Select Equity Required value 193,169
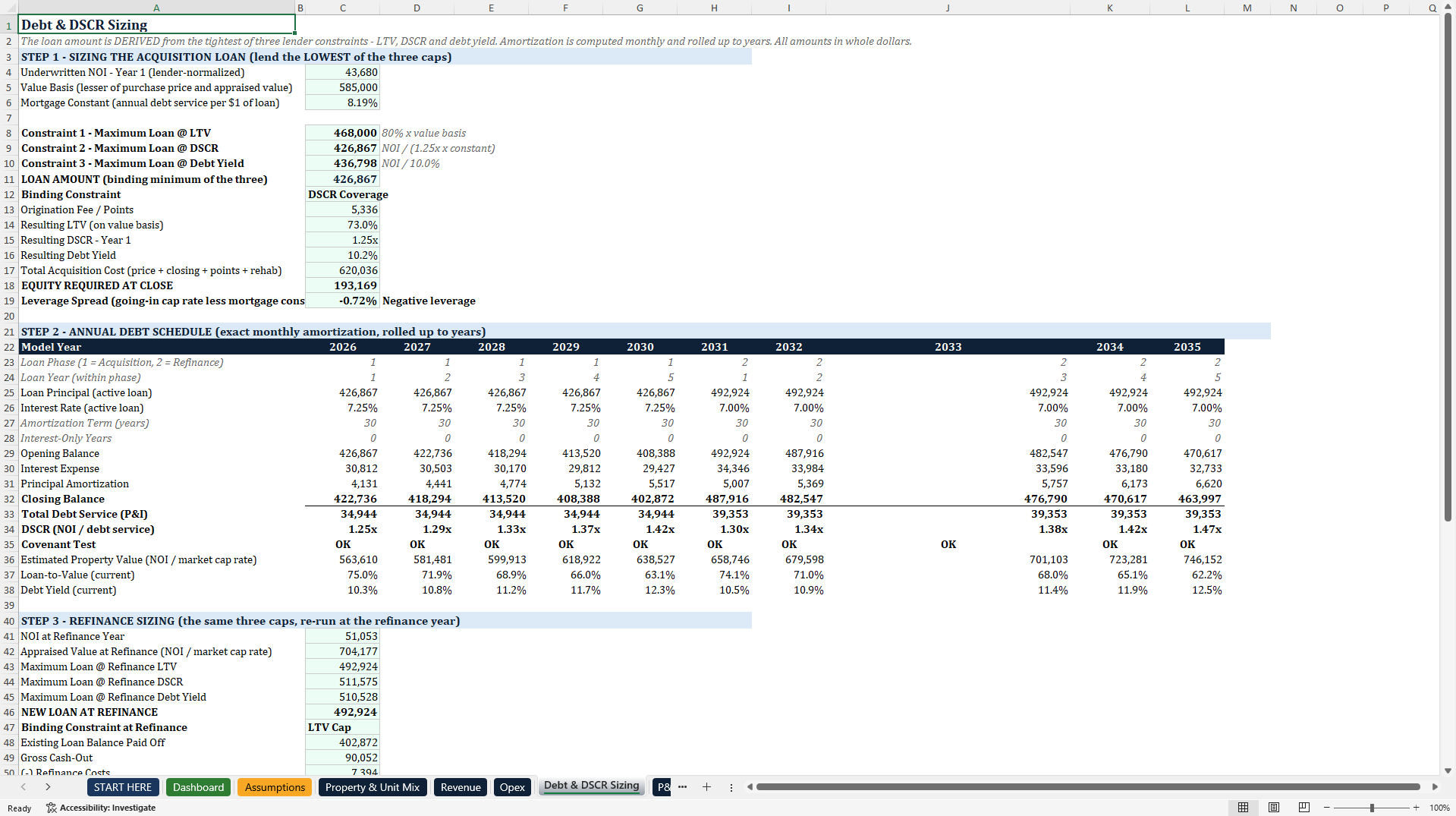 click(x=342, y=285)
